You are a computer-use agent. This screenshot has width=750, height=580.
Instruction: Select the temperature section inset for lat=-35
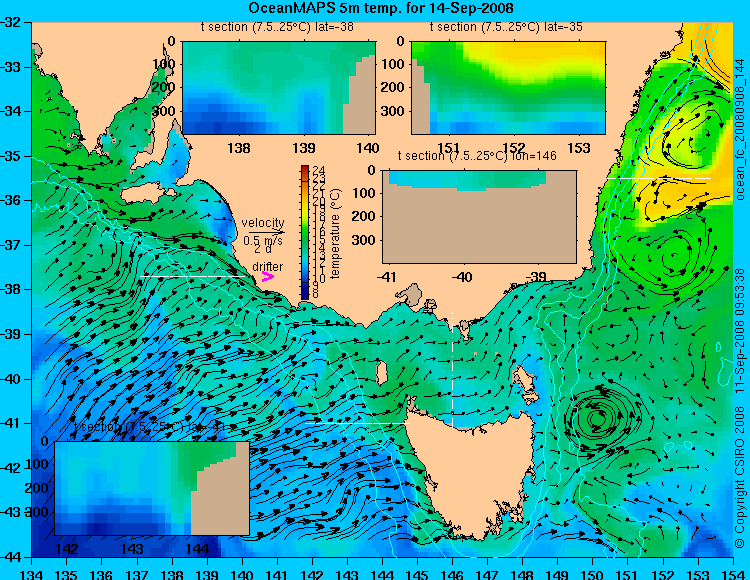[508, 88]
